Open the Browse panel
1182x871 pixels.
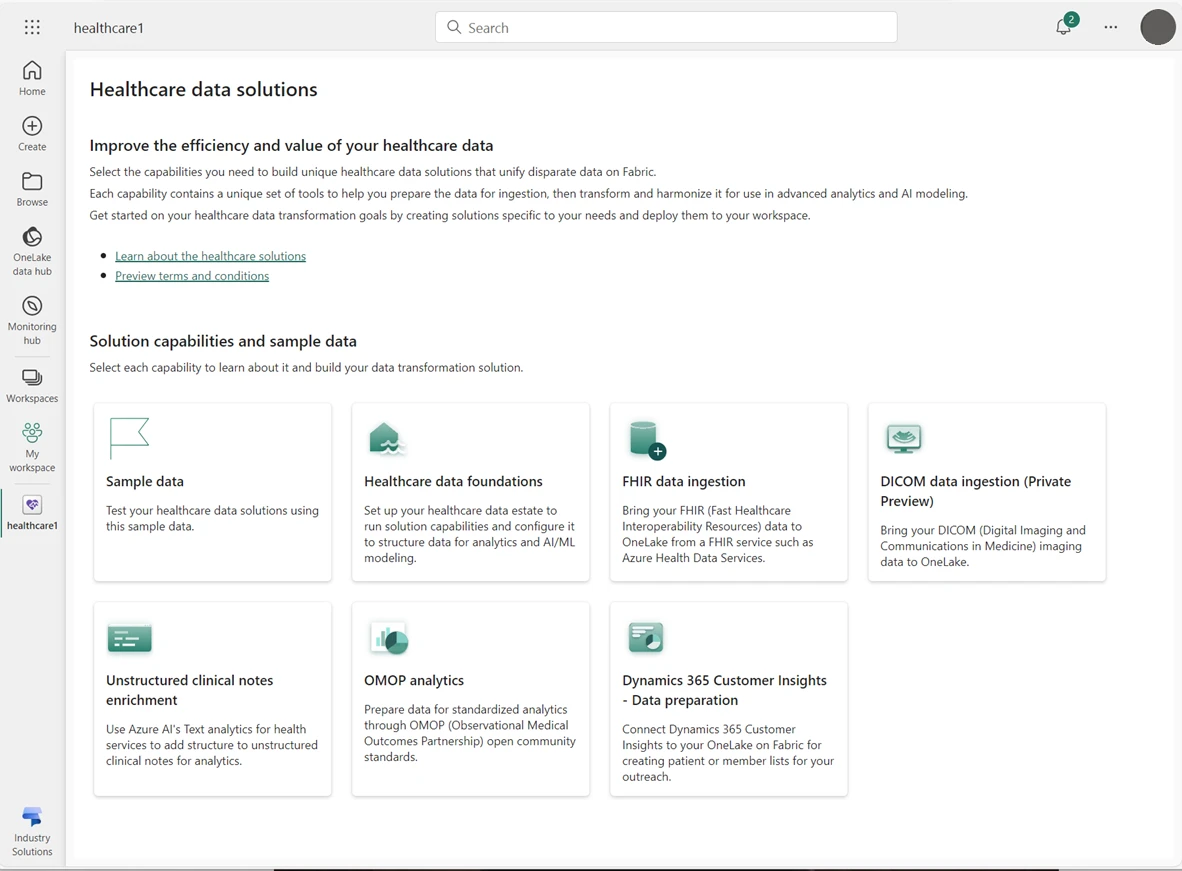click(x=31, y=187)
